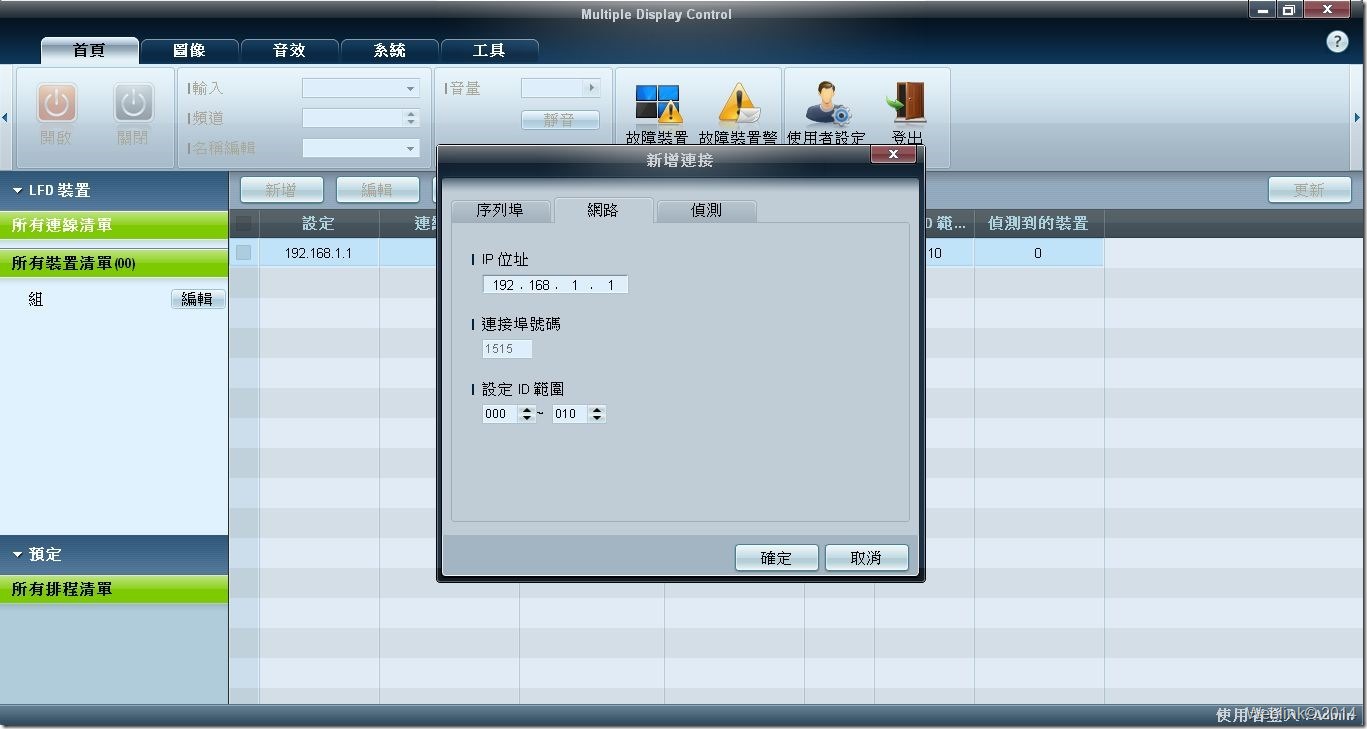This screenshot has height=729, width=1367.
Task: Click the power on icon 開啟
Action: coord(57,104)
